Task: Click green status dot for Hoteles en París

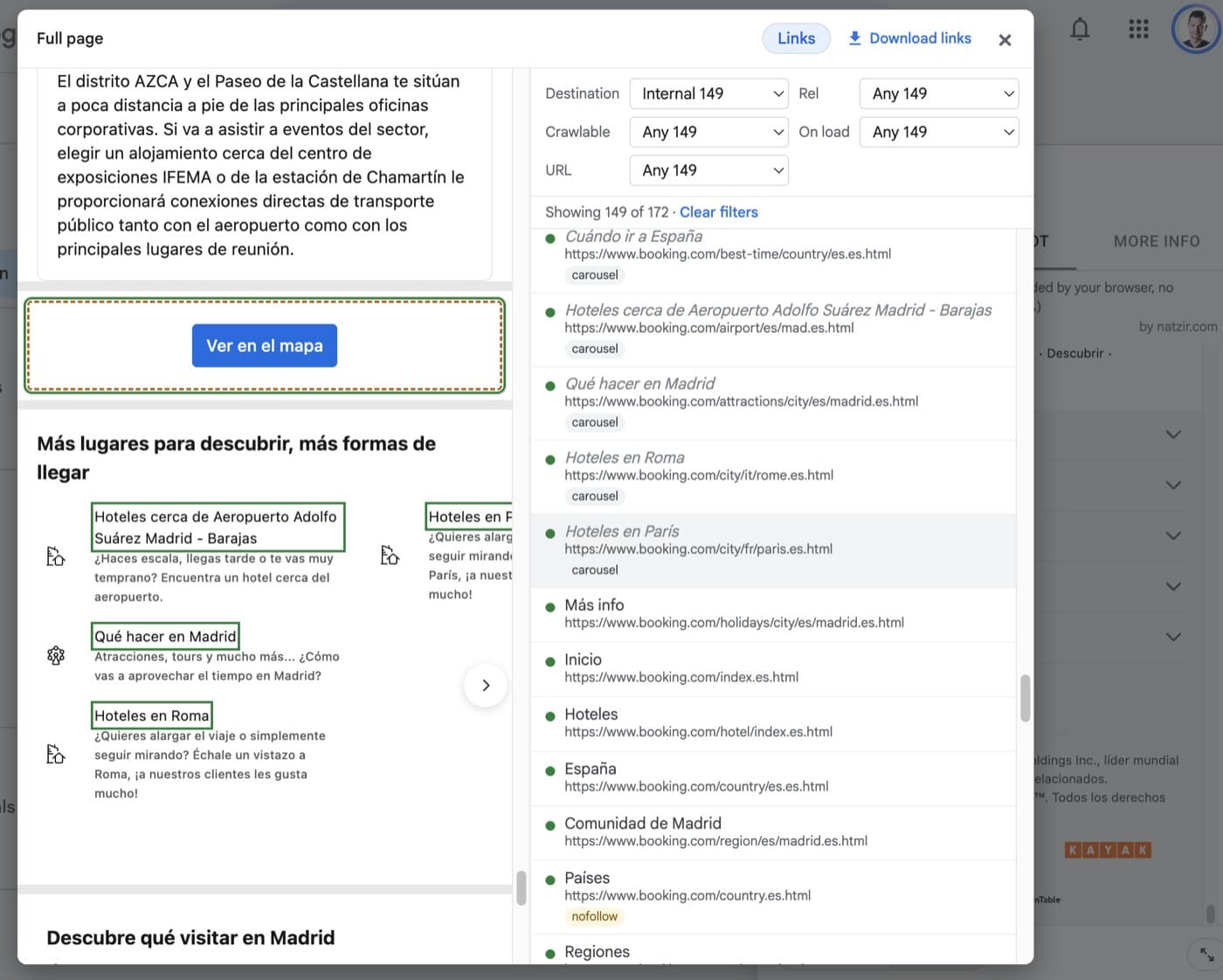Action: point(550,533)
